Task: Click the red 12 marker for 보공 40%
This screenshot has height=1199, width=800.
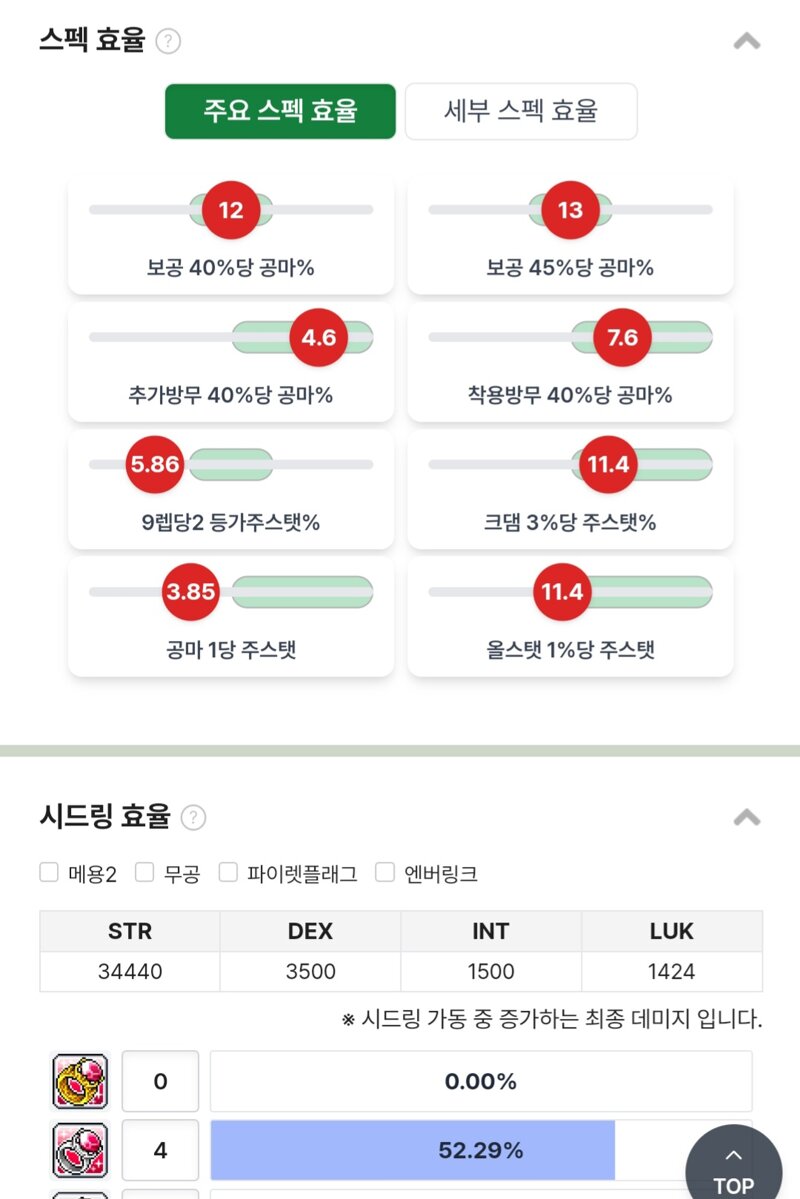Action: [x=231, y=210]
